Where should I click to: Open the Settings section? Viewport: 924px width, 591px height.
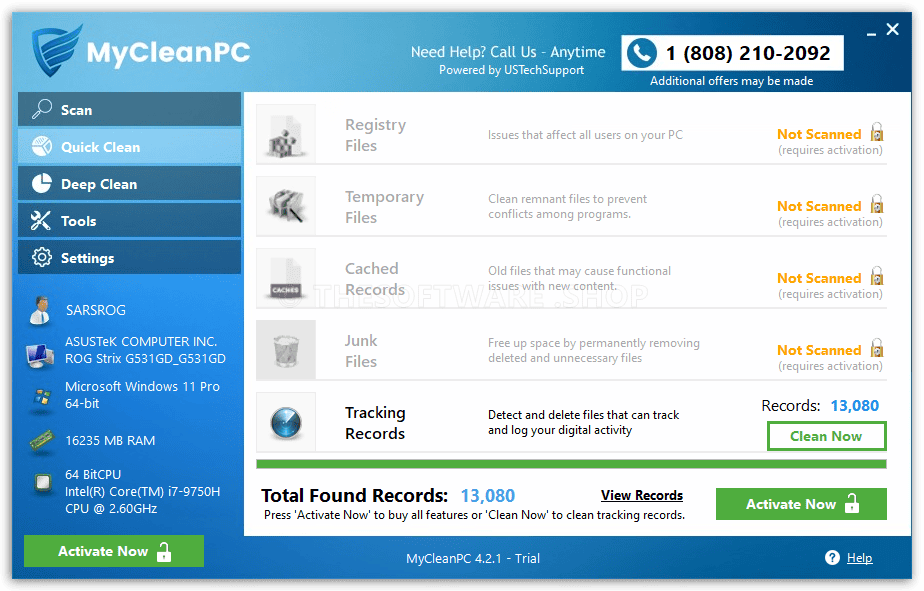pos(130,257)
